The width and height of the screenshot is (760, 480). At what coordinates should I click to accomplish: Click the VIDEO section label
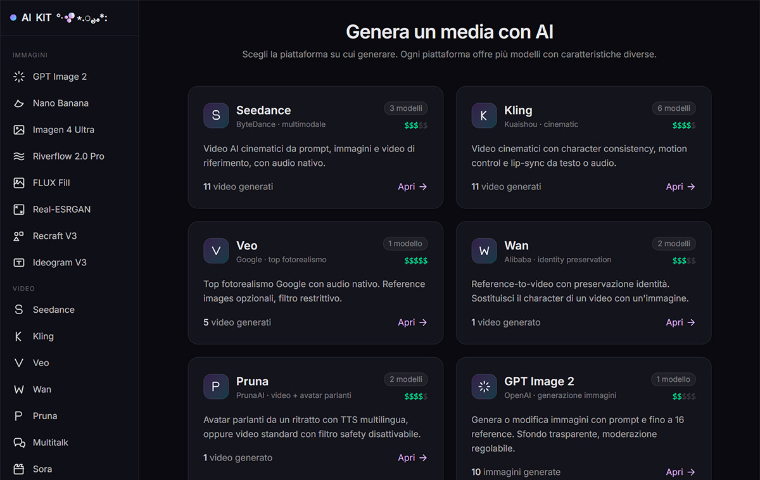(x=23, y=288)
